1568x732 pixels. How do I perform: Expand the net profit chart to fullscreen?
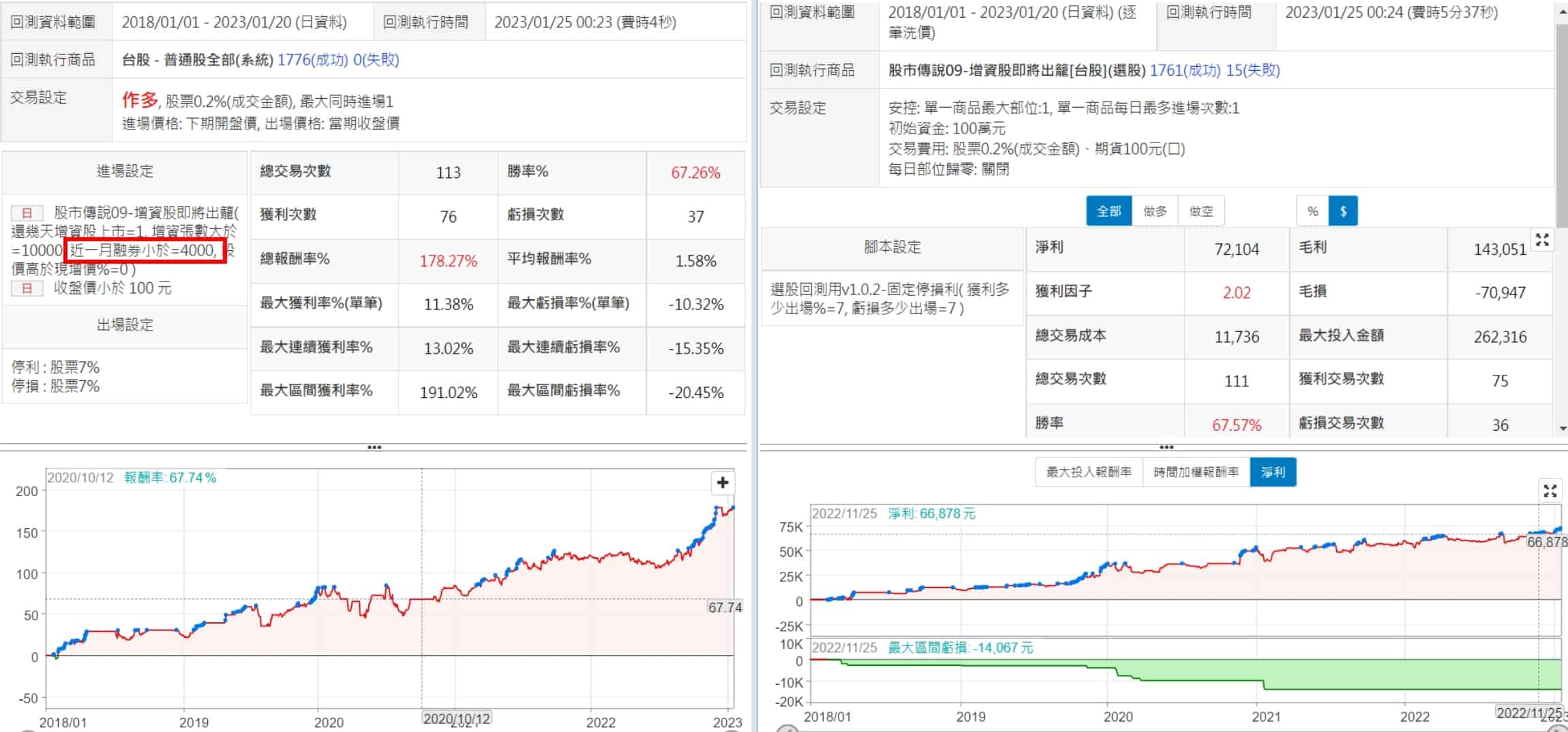pos(1550,491)
